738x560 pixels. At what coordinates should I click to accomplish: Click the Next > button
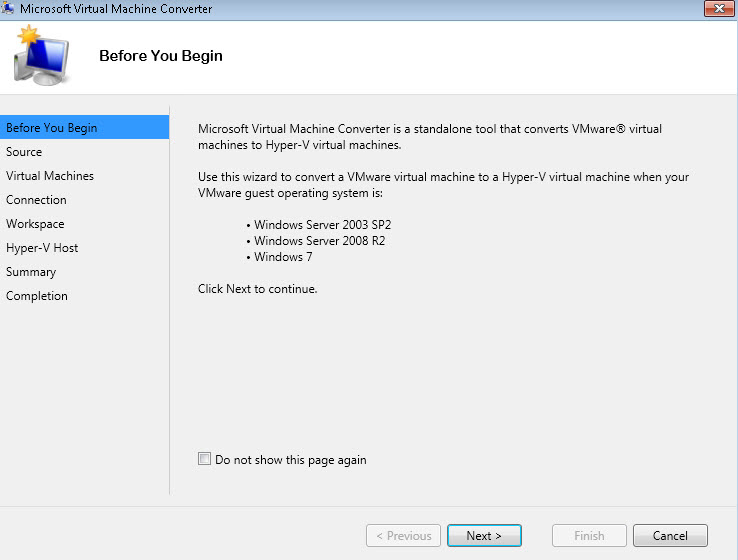[x=484, y=536]
